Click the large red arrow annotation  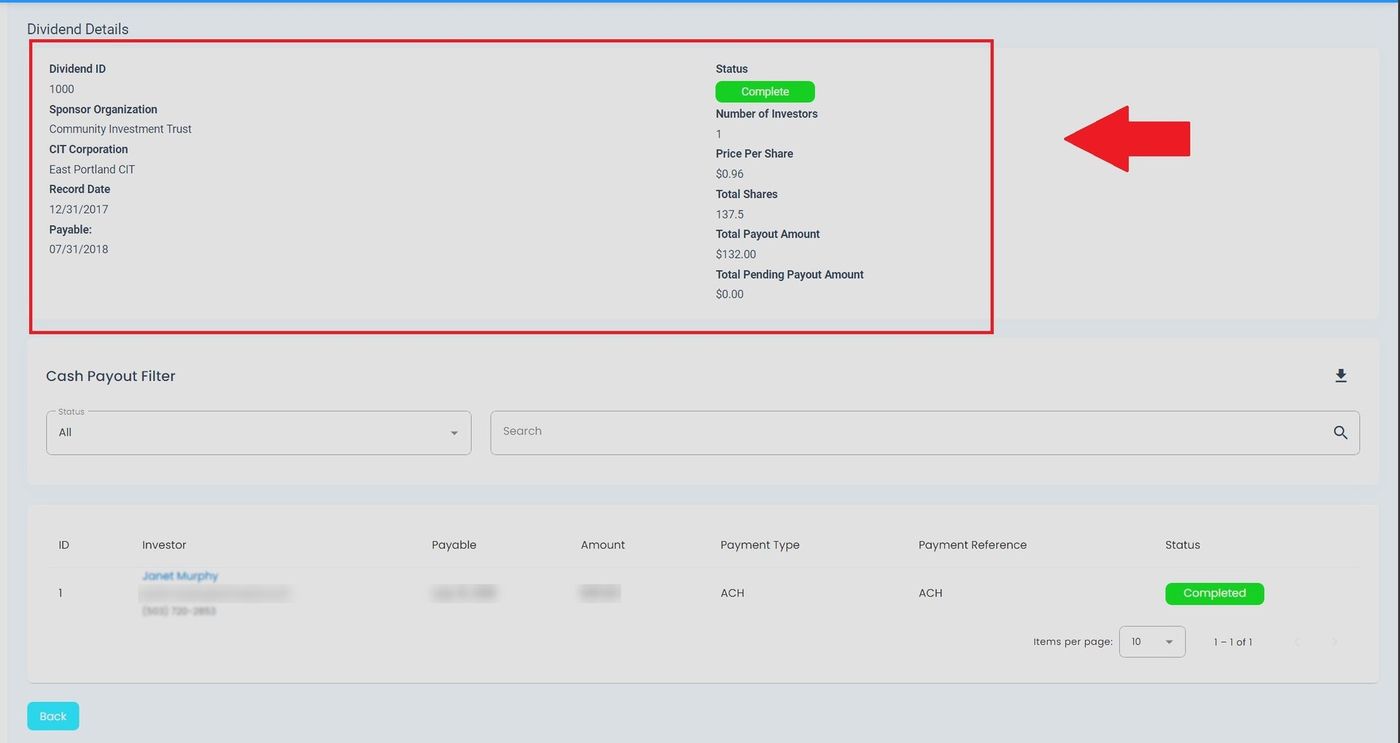(x=1127, y=139)
